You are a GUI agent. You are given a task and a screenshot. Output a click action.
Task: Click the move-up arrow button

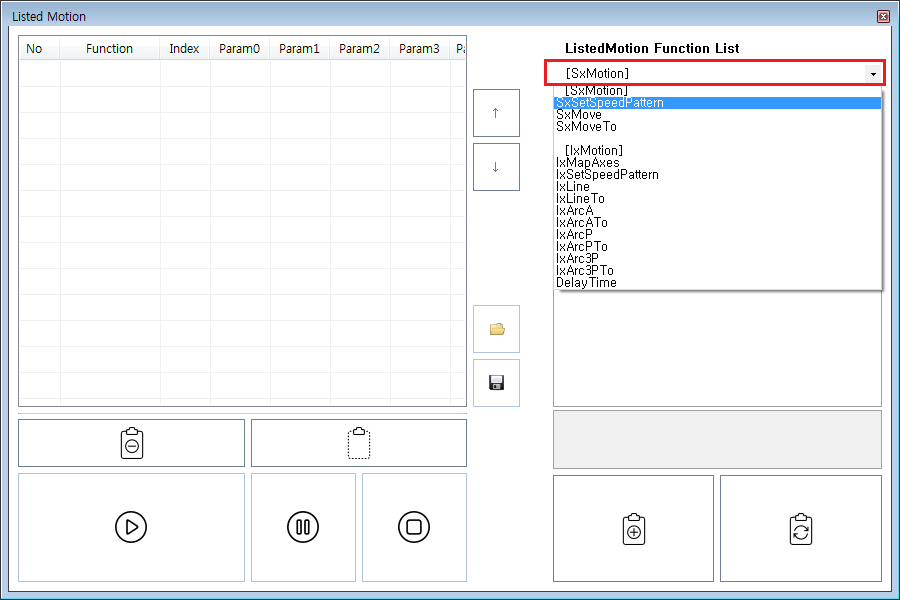click(496, 113)
